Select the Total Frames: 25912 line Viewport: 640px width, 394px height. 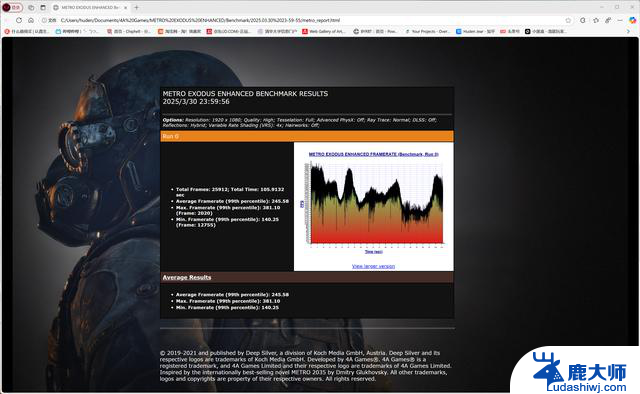click(x=230, y=192)
